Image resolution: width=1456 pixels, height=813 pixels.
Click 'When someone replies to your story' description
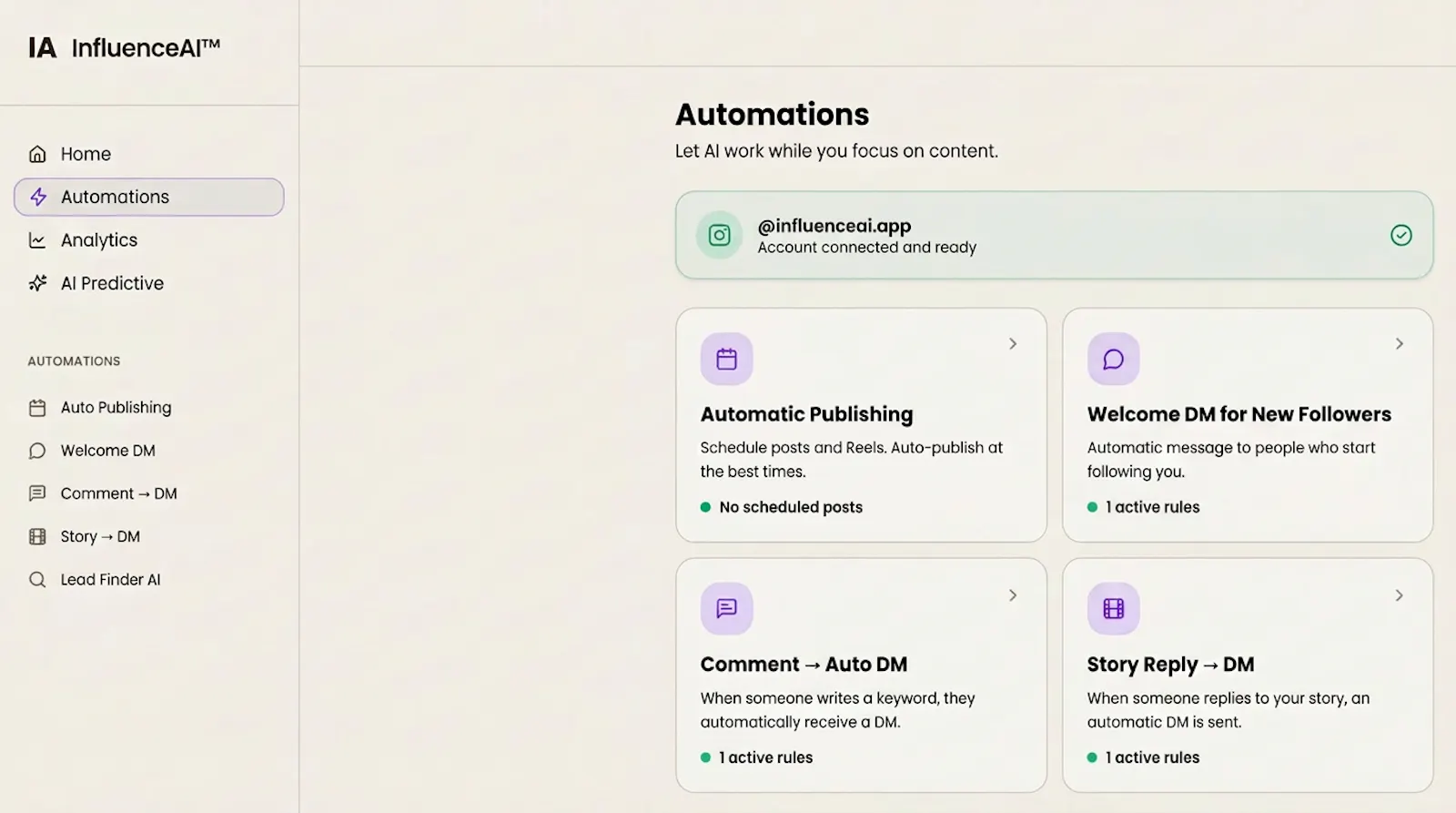1228,710
